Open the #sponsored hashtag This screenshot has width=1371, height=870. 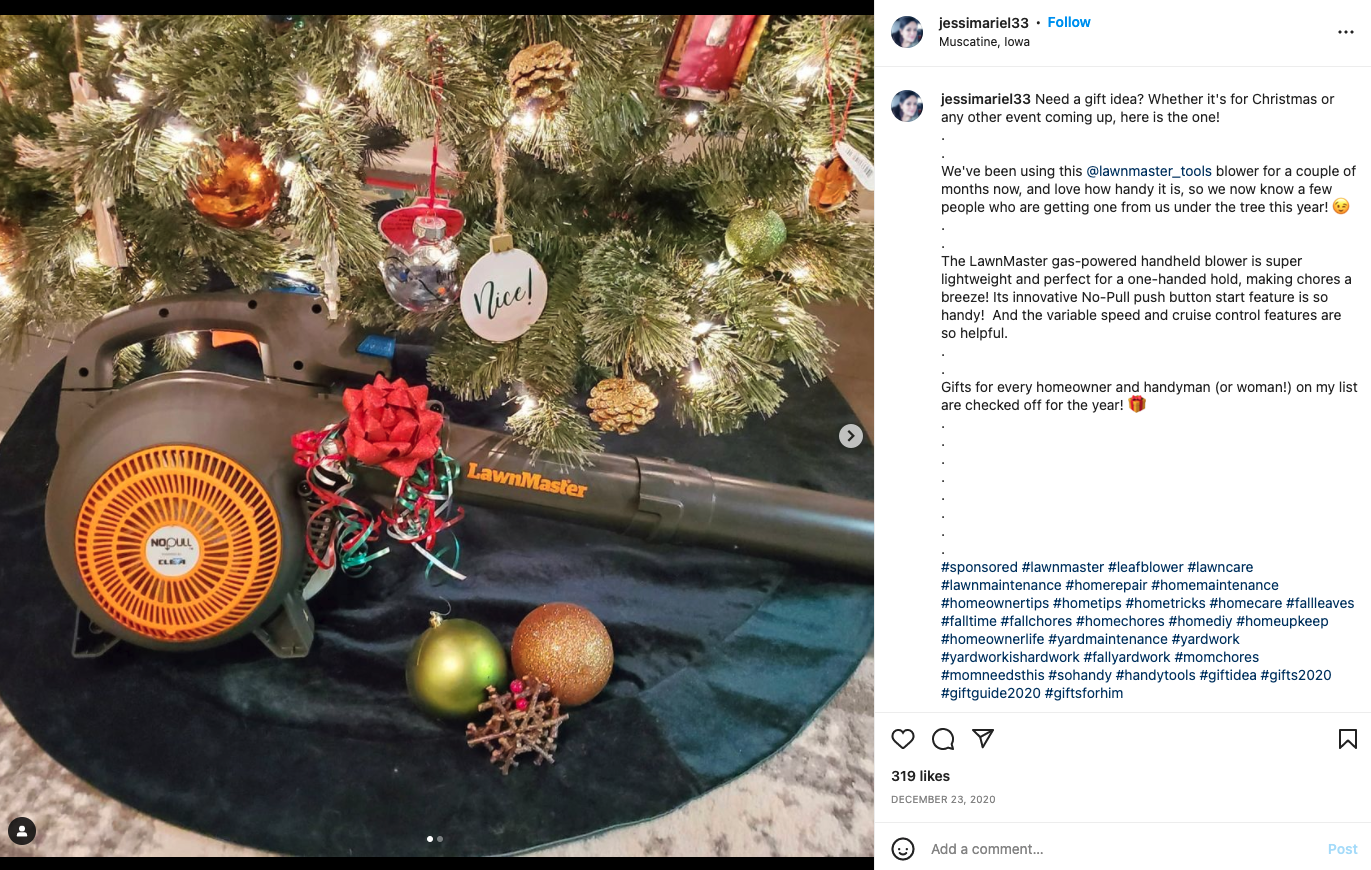click(979, 567)
